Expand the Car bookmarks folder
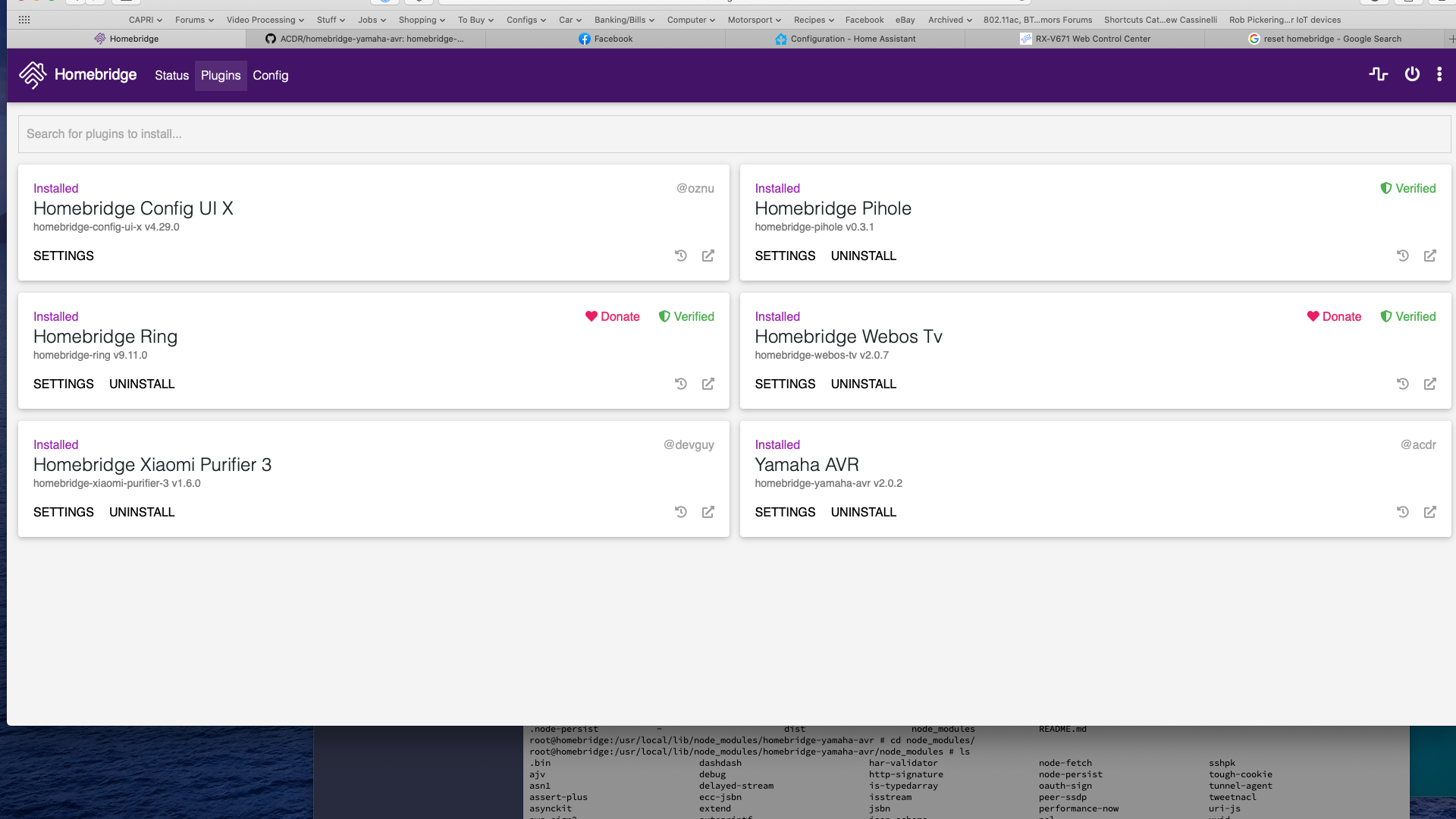Image resolution: width=1456 pixels, height=819 pixels. tap(570, 20)
